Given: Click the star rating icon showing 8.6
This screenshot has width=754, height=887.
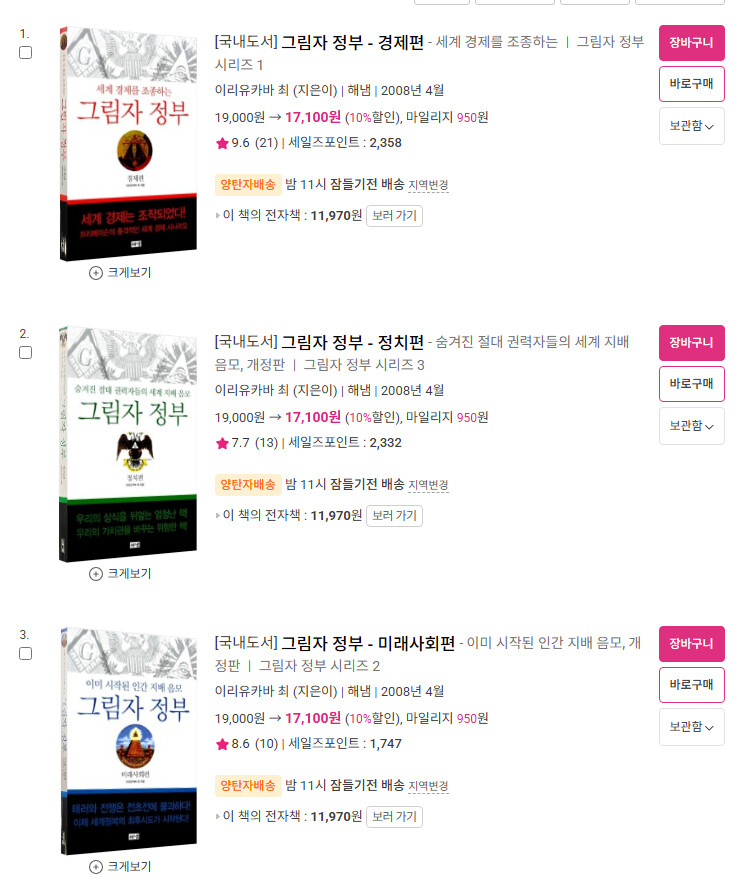Looking at the screenshot, I should [222, 744].
